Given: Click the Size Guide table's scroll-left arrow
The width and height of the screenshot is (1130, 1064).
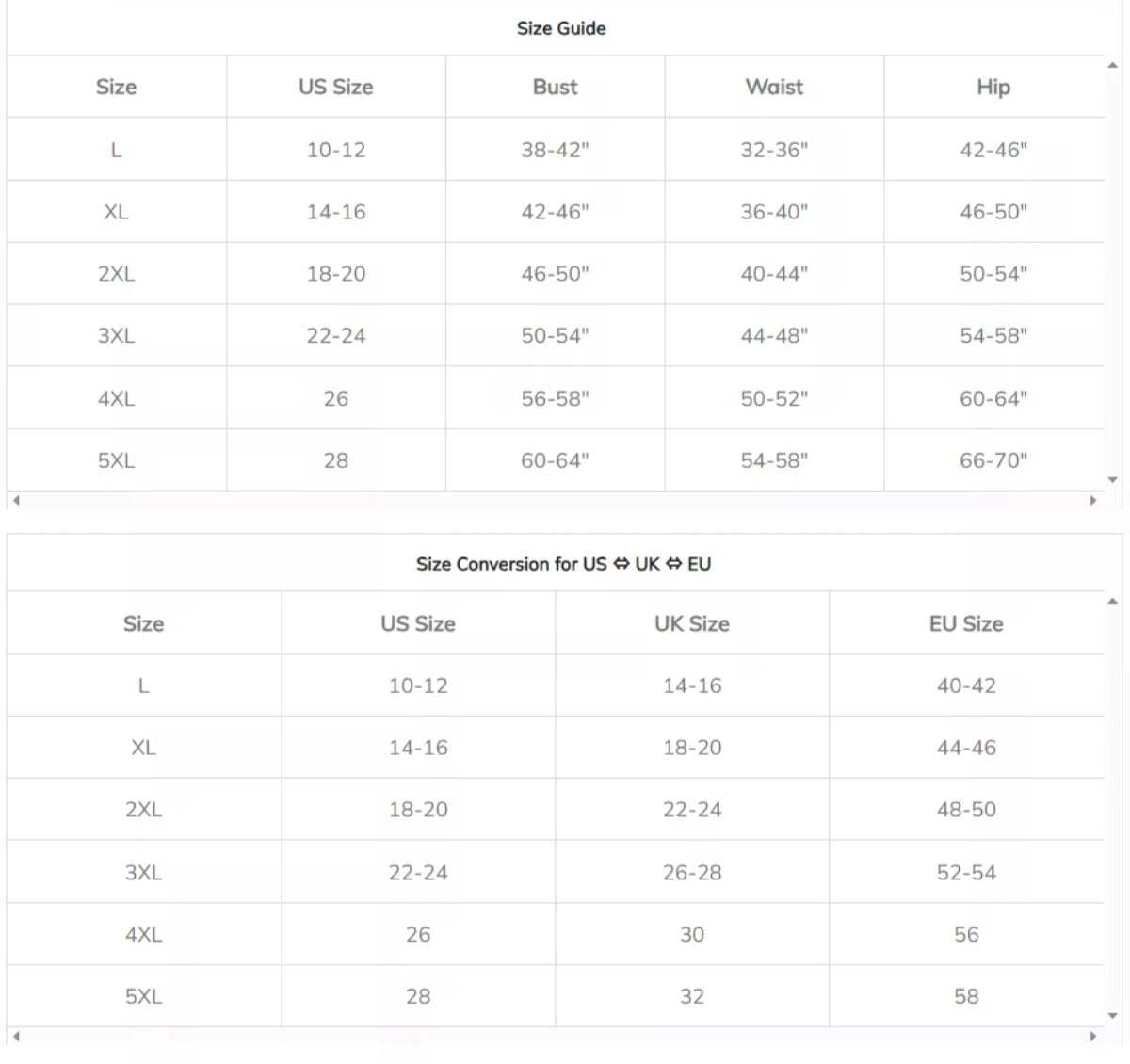Looking at the screenshot, I should pos(16,500).
